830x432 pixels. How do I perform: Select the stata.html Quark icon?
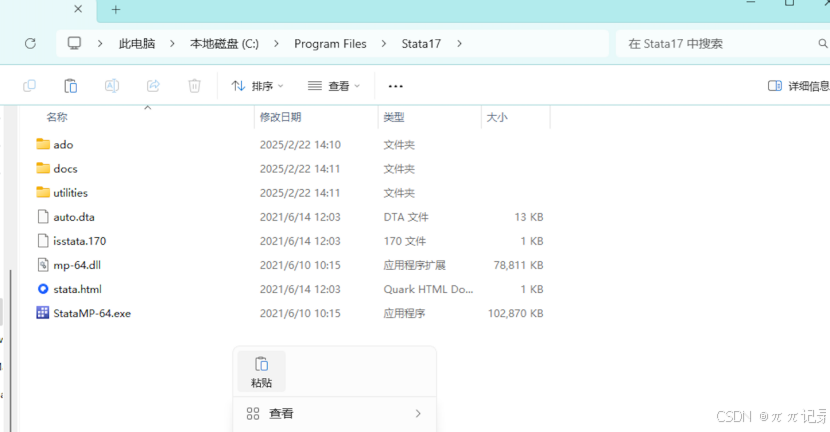click(x=43, y=289)
